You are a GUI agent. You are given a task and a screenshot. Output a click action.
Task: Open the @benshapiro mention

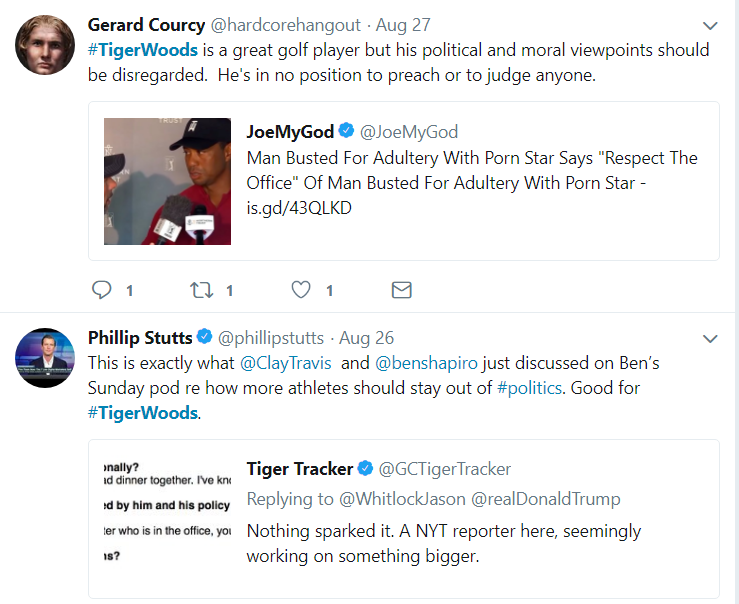point(427,363)
